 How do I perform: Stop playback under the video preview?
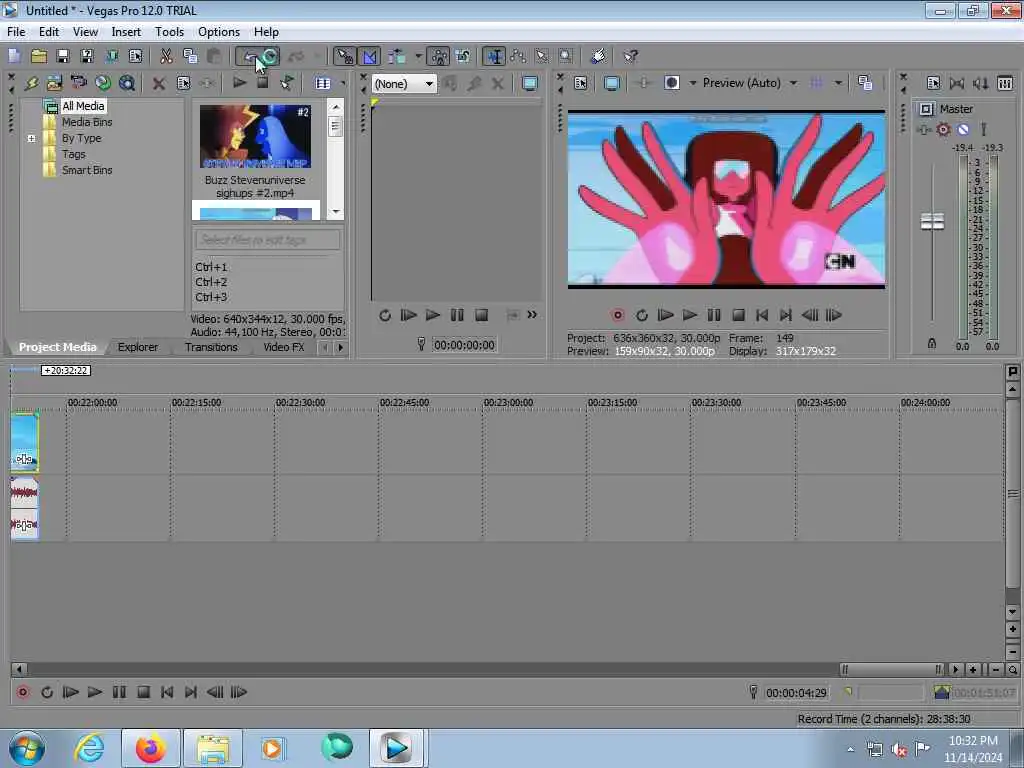(738, 315)
